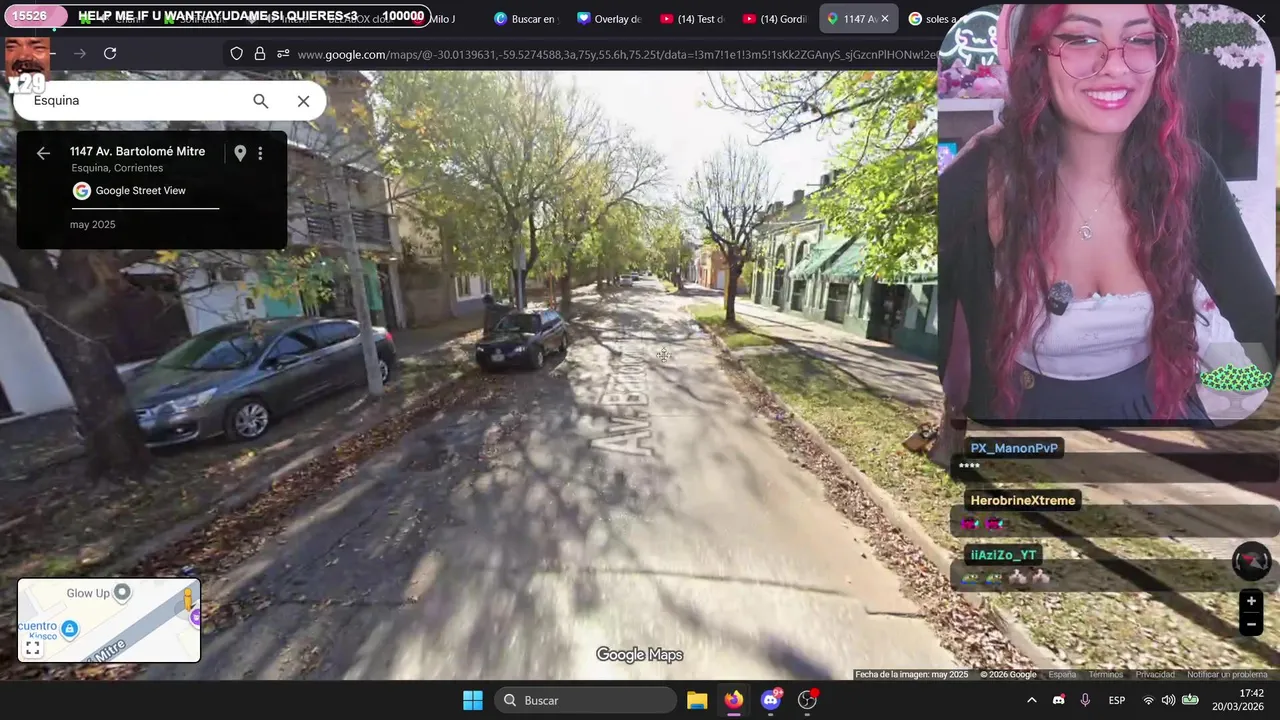
Task: Zoom in with the plus button
Action: tap(1251, 601)
